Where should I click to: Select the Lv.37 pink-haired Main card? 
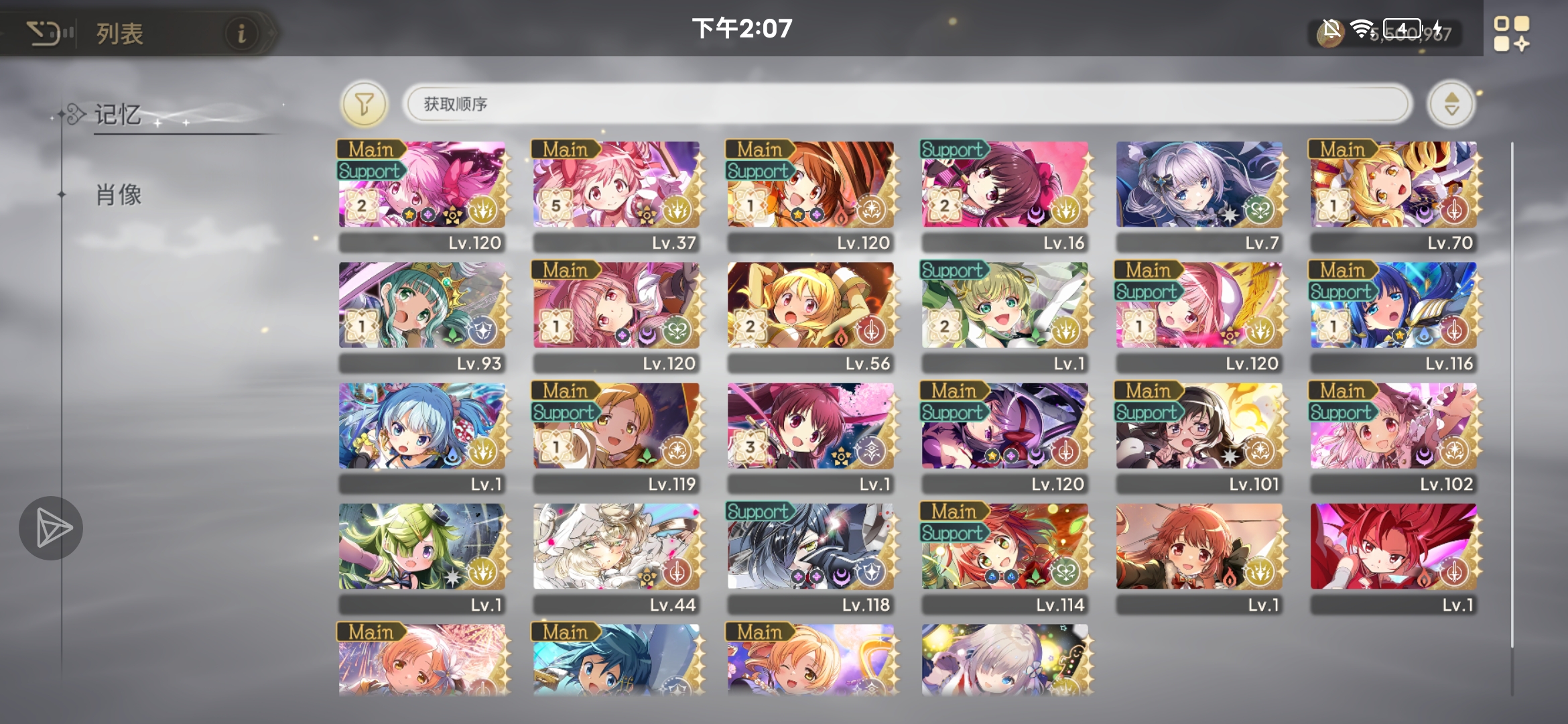(x=616, y=196)
